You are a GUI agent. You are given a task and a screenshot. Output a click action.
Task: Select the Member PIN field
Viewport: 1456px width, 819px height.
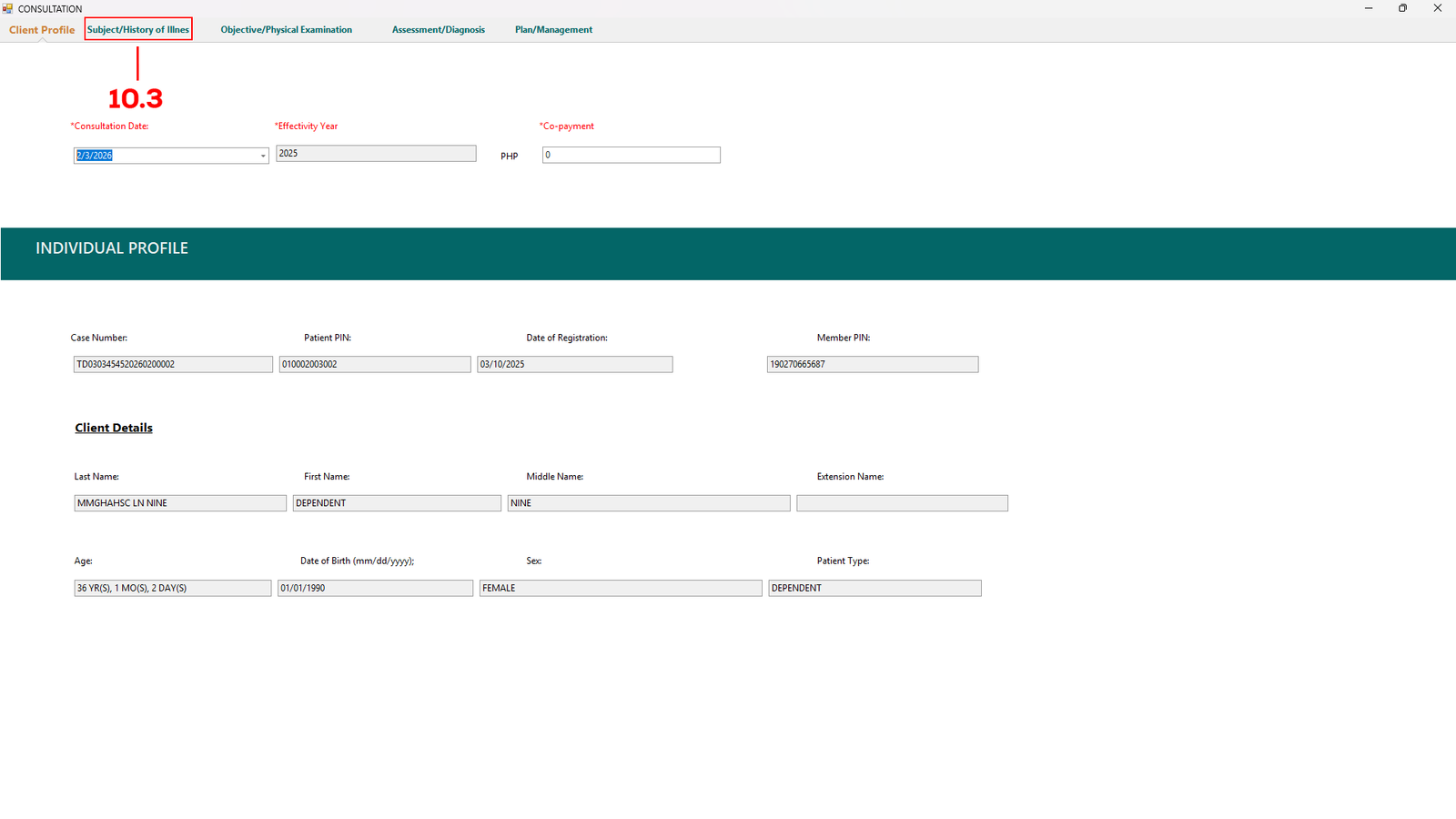coord(872,364)
